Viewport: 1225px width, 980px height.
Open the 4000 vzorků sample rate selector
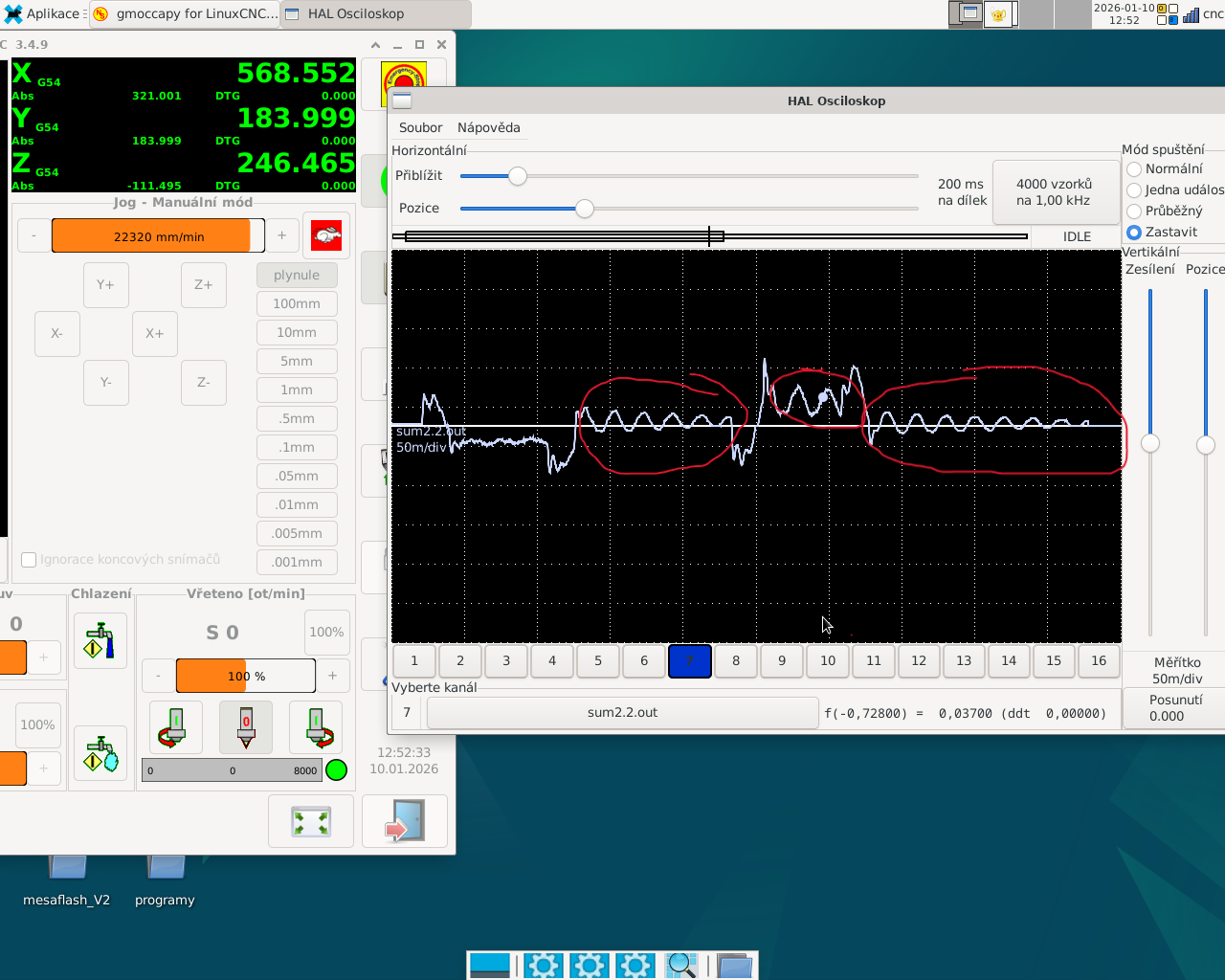click(1053, 192)
